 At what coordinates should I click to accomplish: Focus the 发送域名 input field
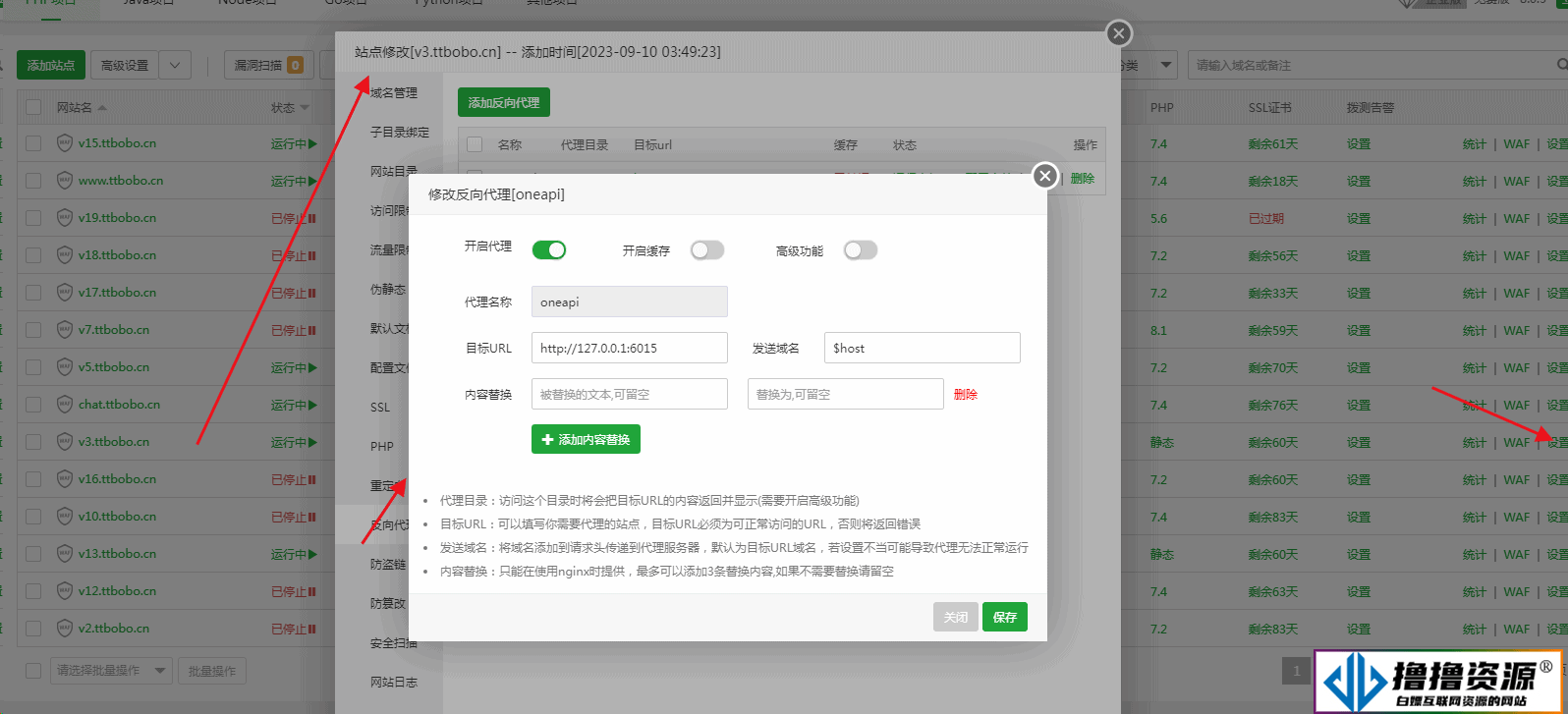point(923,348)
